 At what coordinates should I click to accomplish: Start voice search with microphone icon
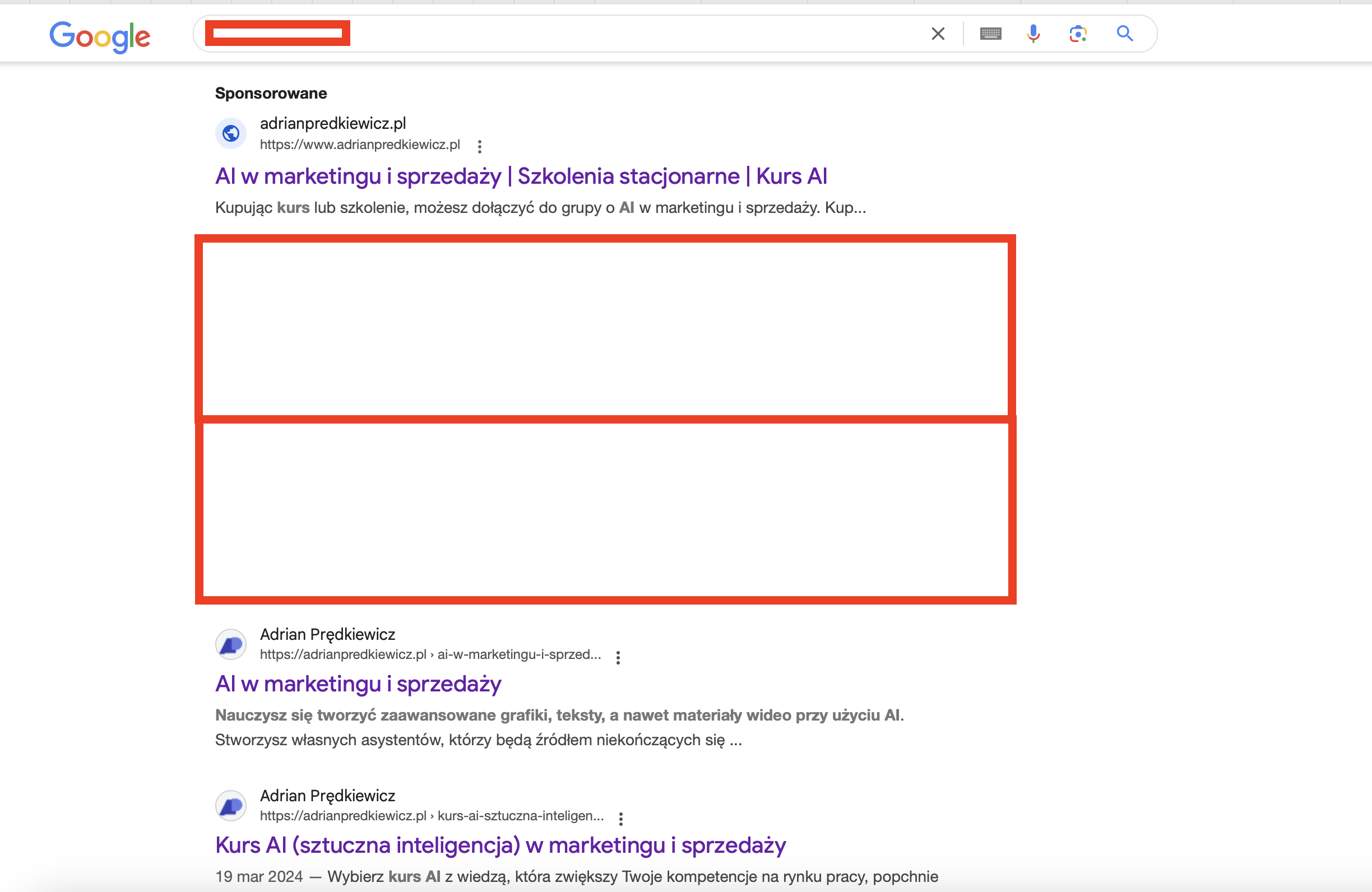click(x=1033, y=34)
